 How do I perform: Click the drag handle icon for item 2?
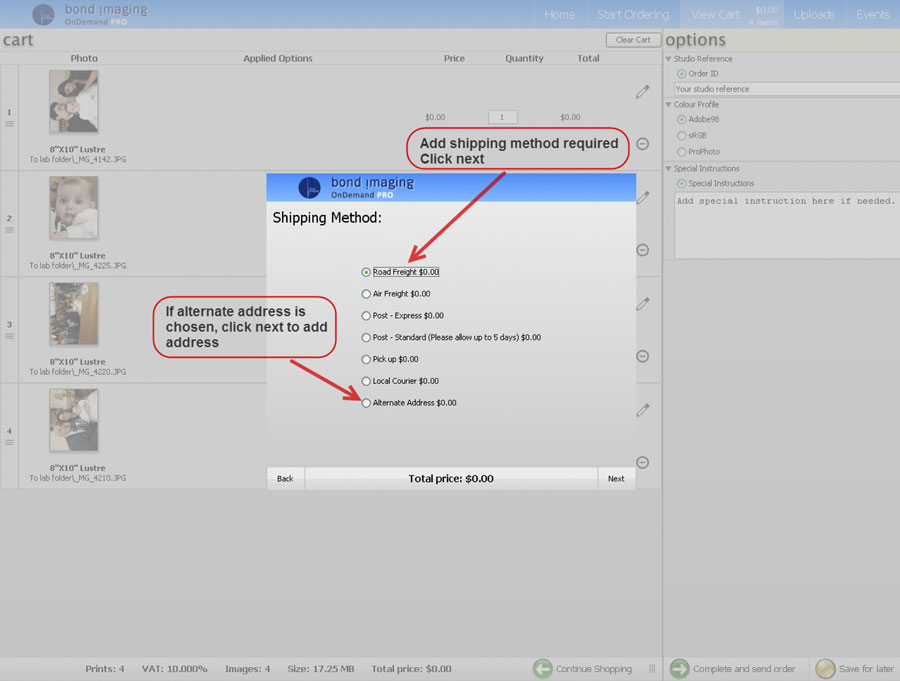coord(10,230)
